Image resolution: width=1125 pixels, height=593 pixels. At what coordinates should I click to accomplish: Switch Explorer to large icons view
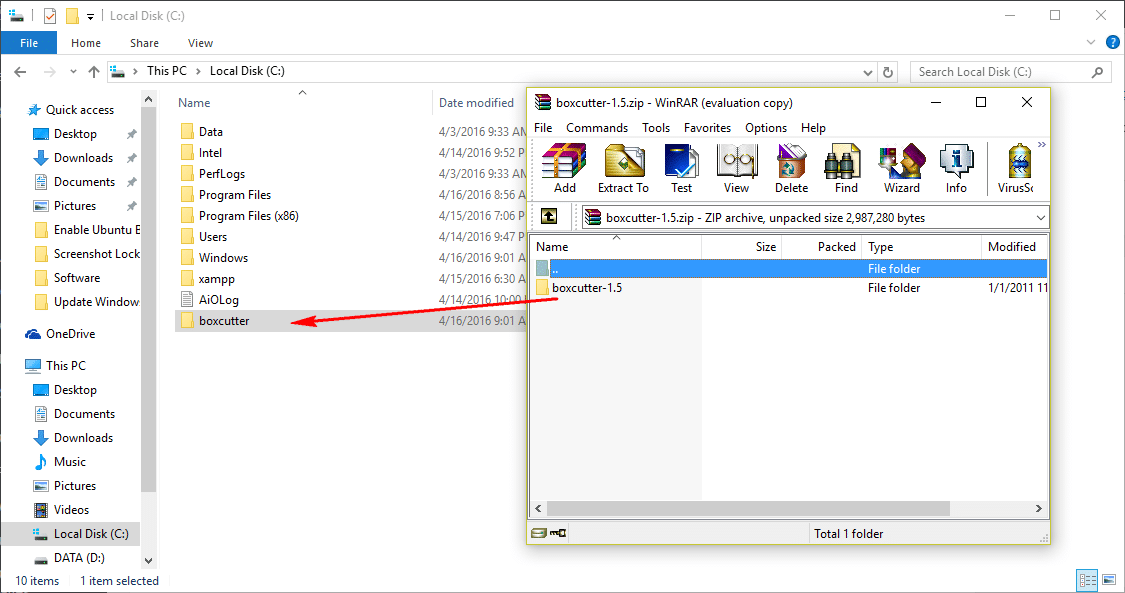1109,580
